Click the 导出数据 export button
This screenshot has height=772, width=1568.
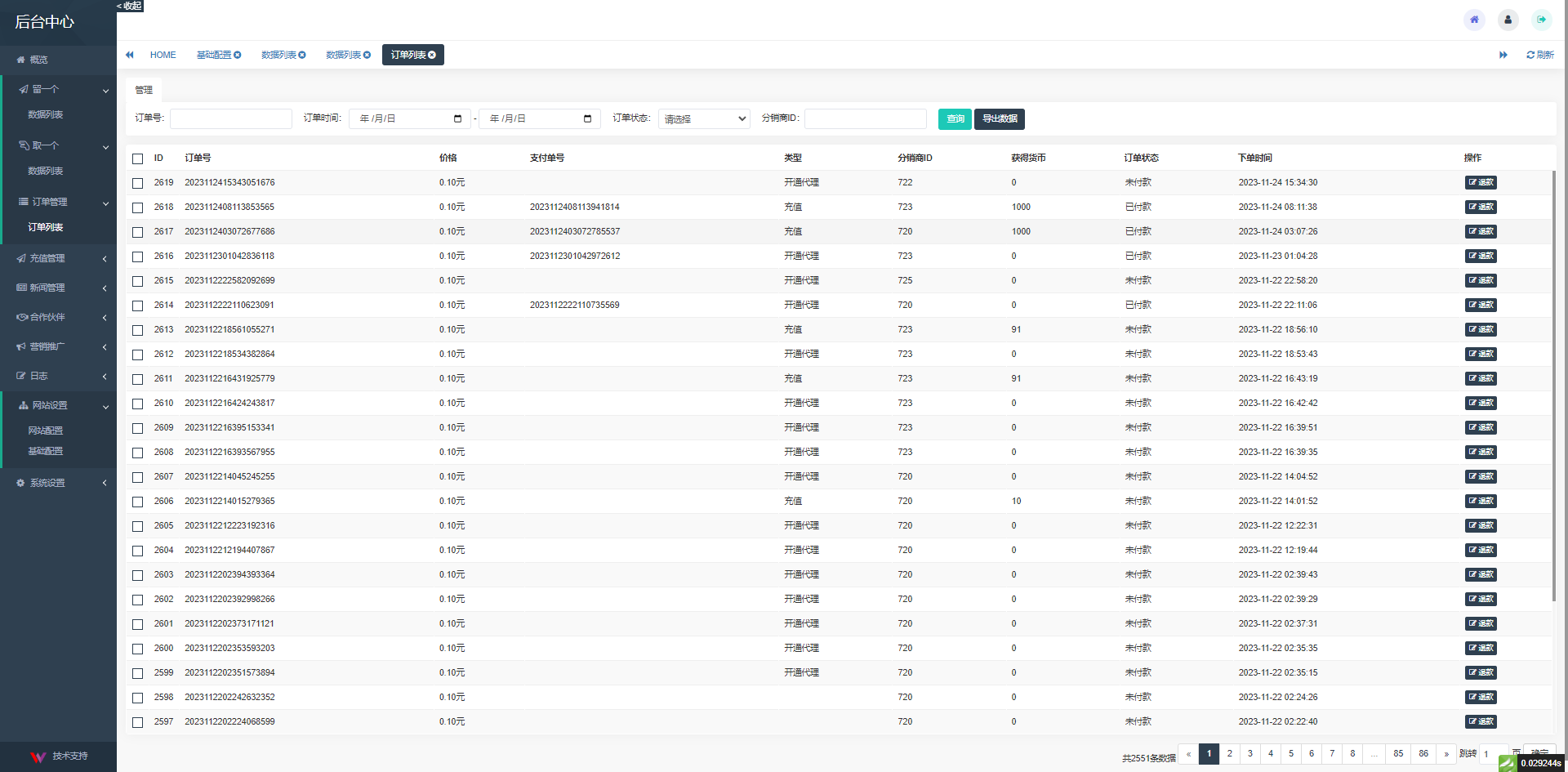tap(999, 119)
